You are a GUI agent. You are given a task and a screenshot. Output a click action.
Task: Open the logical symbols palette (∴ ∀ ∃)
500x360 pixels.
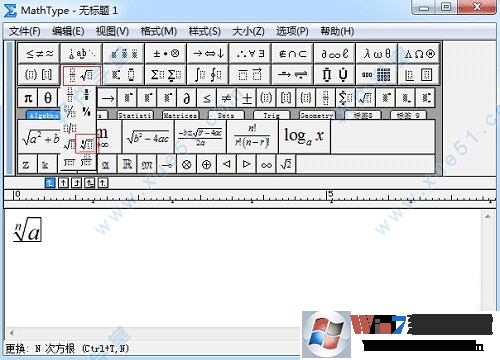pos(250,53)
